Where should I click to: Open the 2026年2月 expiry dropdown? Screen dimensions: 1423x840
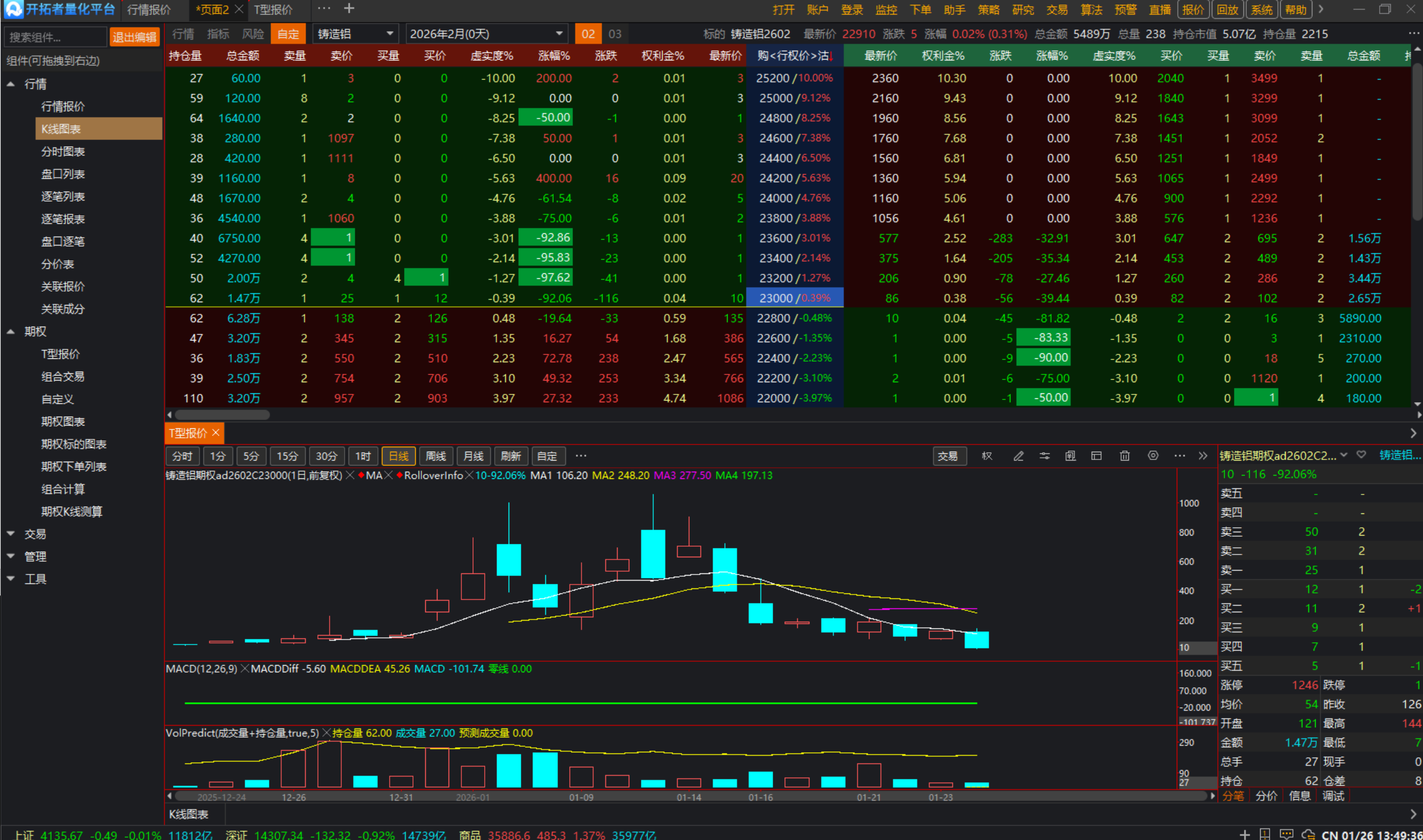(486, 34)
